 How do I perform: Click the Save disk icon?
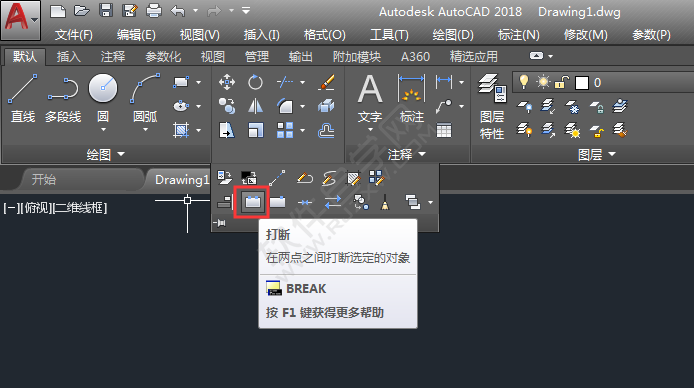106,11
